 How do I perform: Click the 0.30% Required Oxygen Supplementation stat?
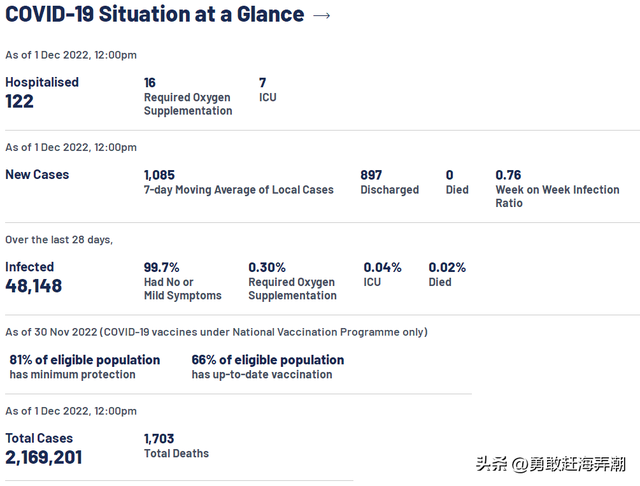(x=292, y=281)
